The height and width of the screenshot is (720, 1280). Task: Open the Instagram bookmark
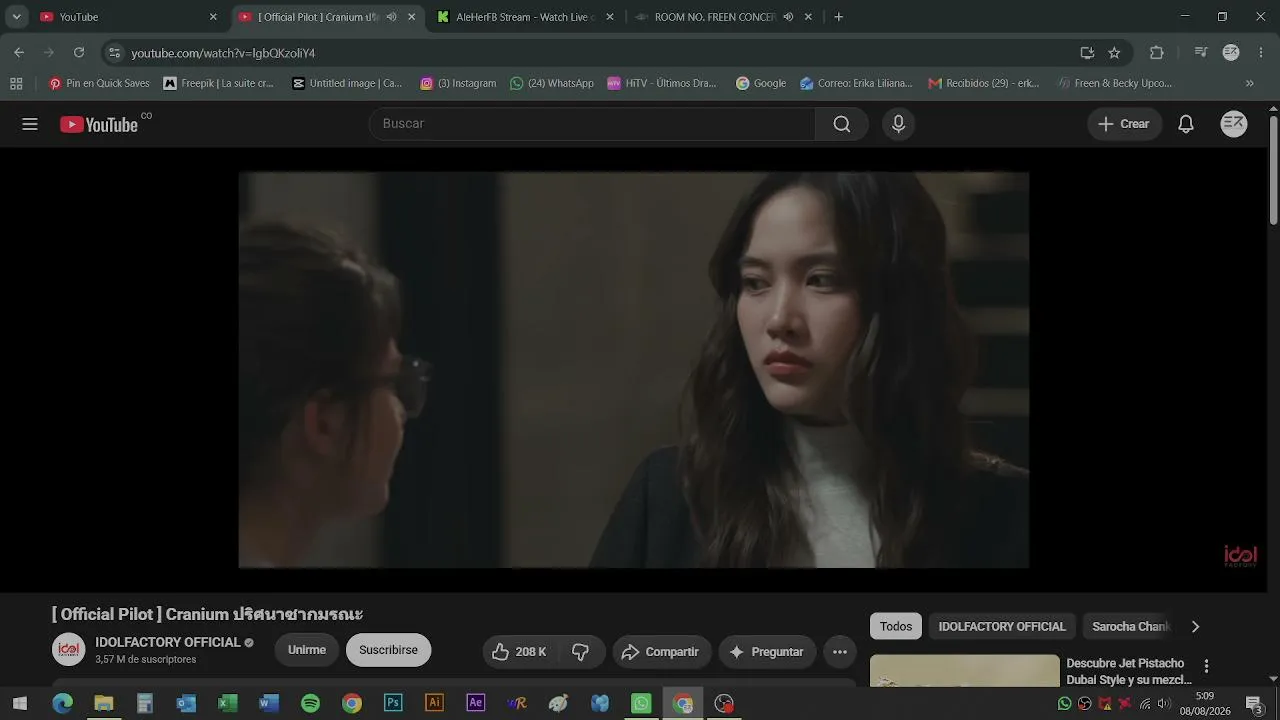[x=458, y=84]
